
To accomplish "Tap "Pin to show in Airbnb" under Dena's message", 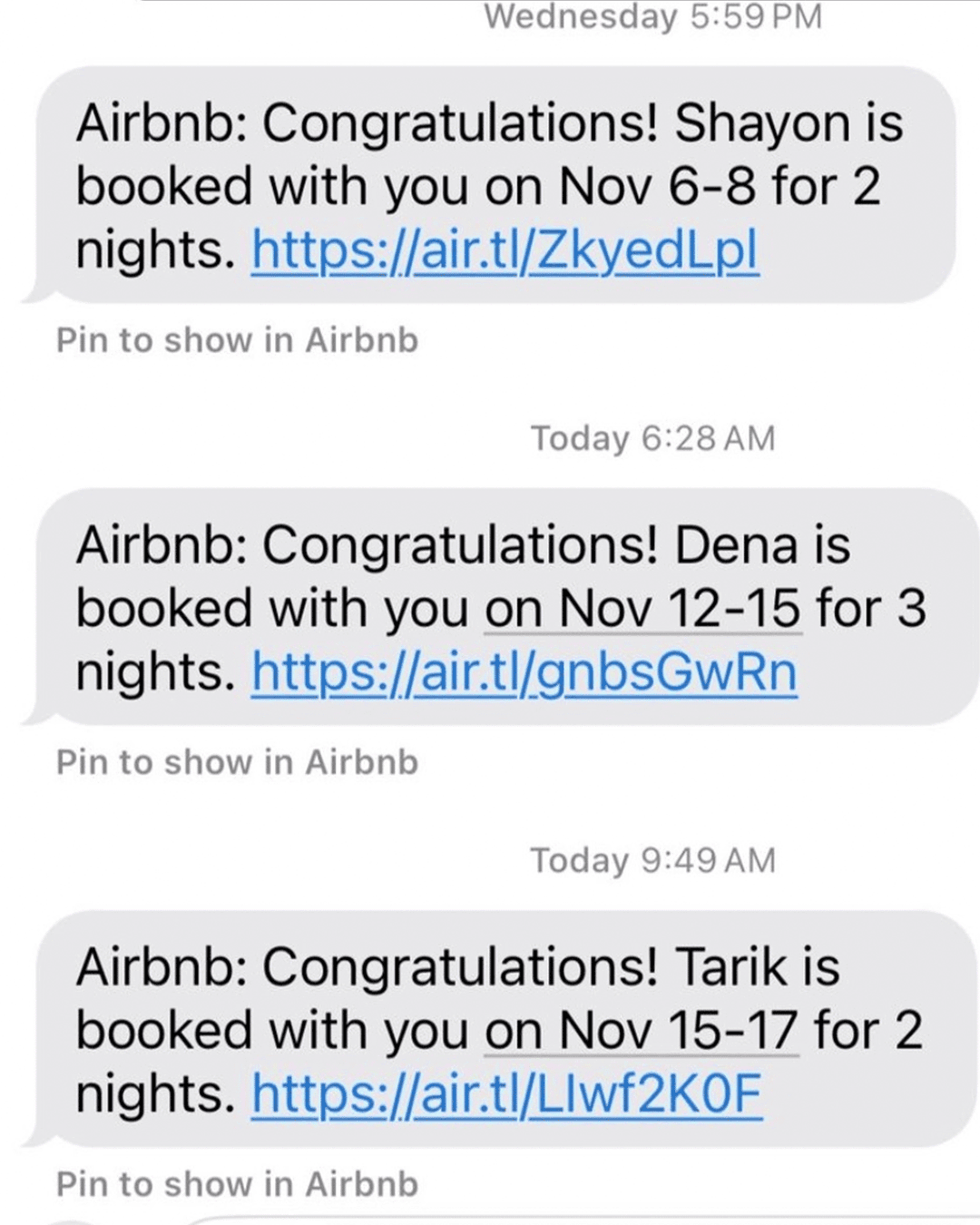I will tap(237, 762).
